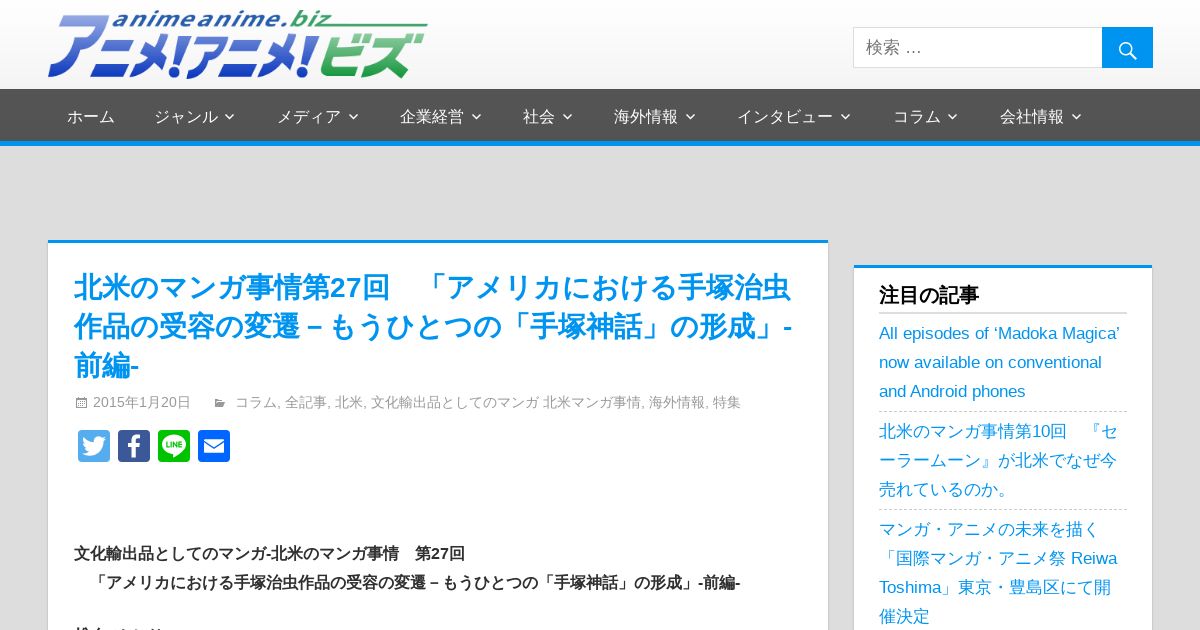Open 国際マンガ・アニメ祭 Reiwa Toshima sidebar article
Screen dimensions: 1200x630
click(x=998, y=573)
